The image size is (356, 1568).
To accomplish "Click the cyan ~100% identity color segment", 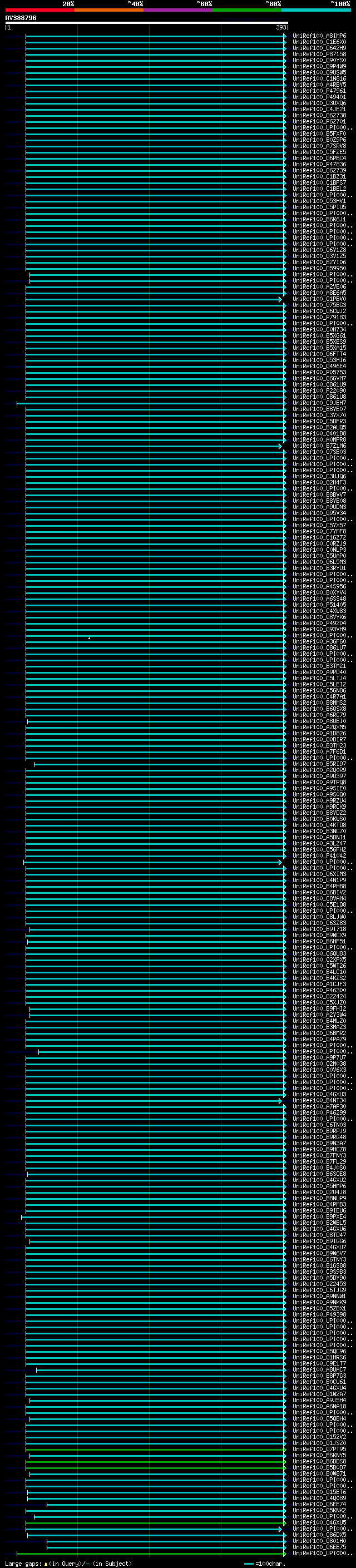I will [x=316, y=10].
